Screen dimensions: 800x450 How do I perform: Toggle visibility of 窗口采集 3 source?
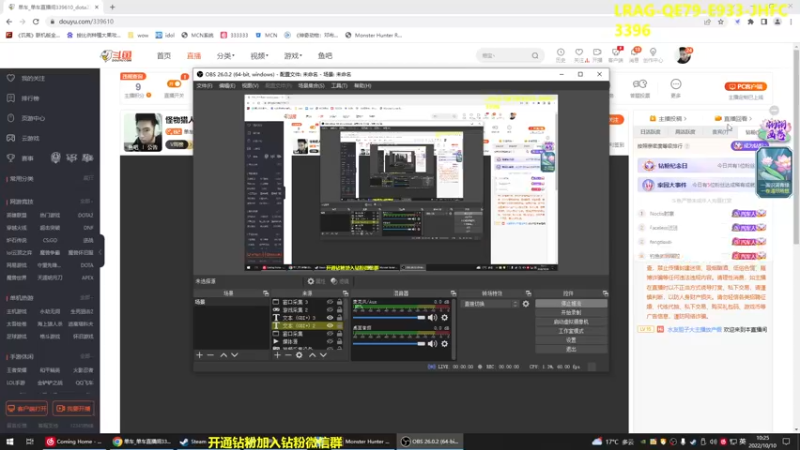330,302
